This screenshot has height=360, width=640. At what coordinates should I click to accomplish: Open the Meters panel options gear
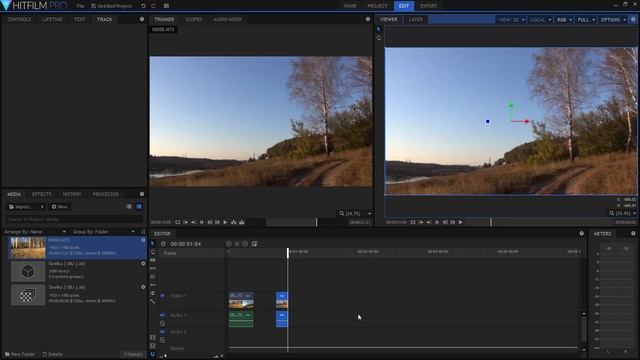click(633, 233)
